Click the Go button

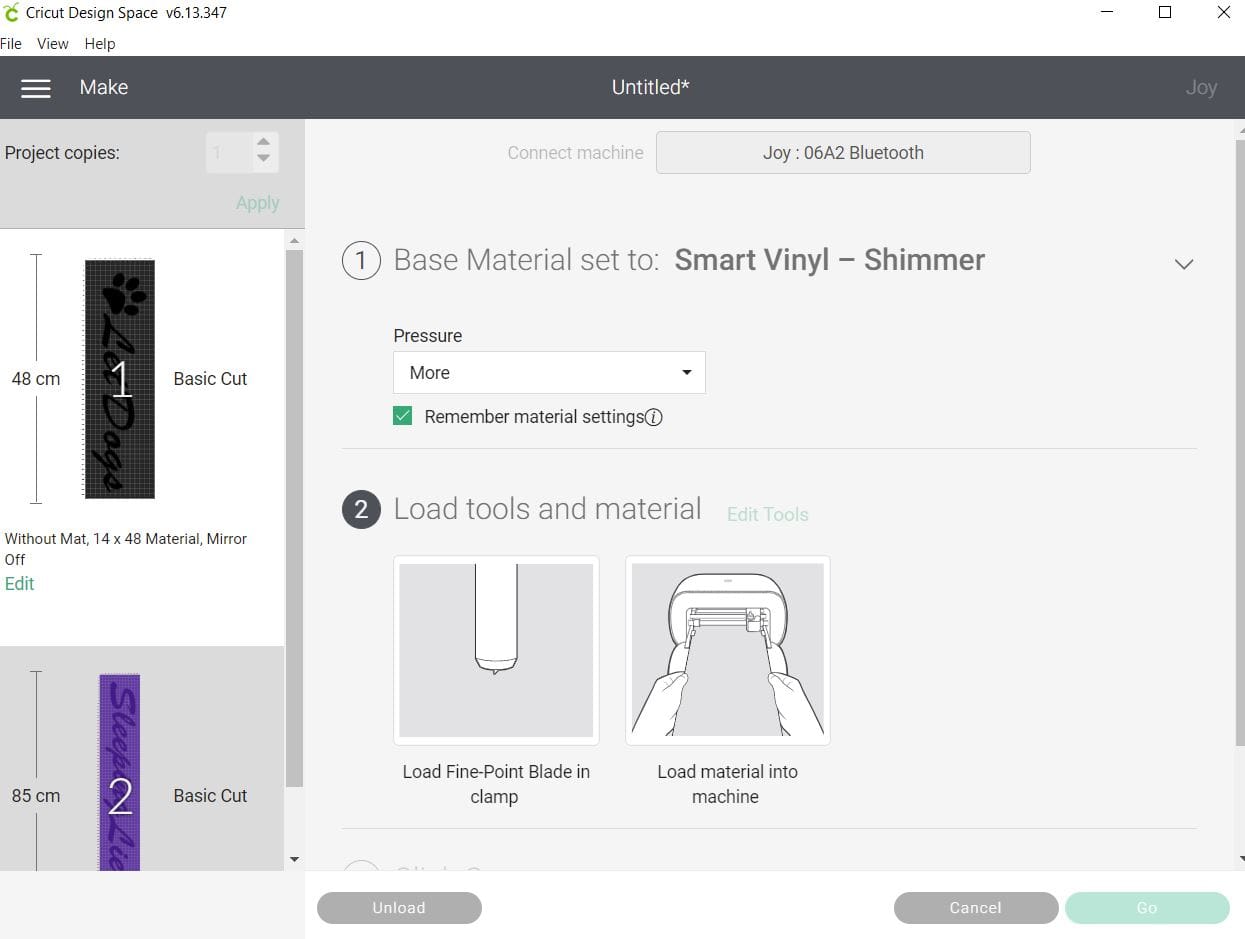coord(1147,908)
